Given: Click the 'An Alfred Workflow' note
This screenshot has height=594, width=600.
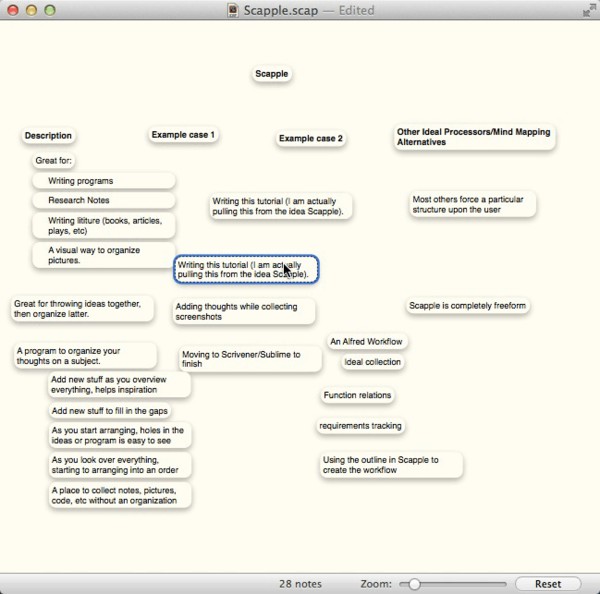Looking at the screenshot, I should [367, 341].
